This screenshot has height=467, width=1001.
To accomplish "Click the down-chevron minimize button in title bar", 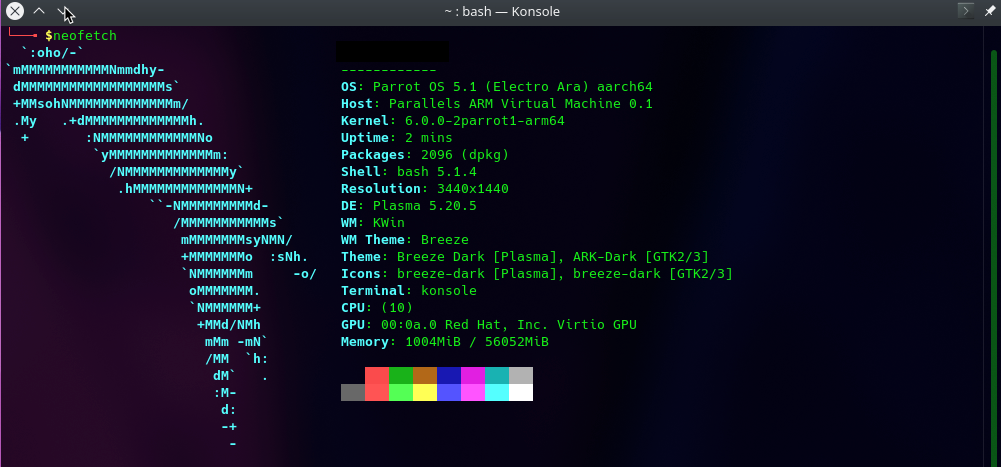I will point(64,11).
